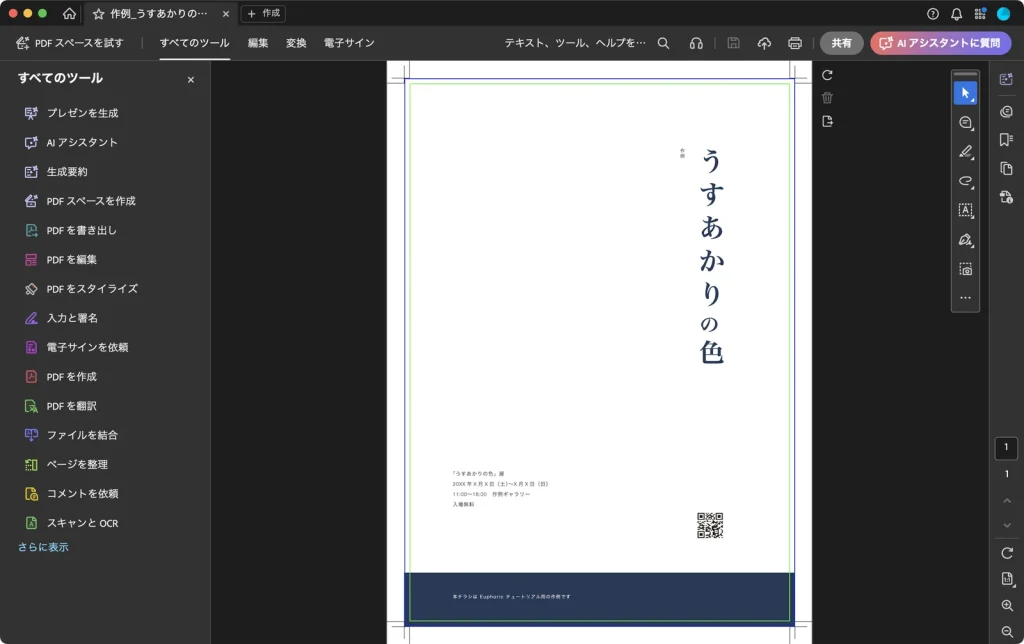Zoom out with magnifier minus icon
Viewport: 1024px width, 644px height.
[1007, 632]
